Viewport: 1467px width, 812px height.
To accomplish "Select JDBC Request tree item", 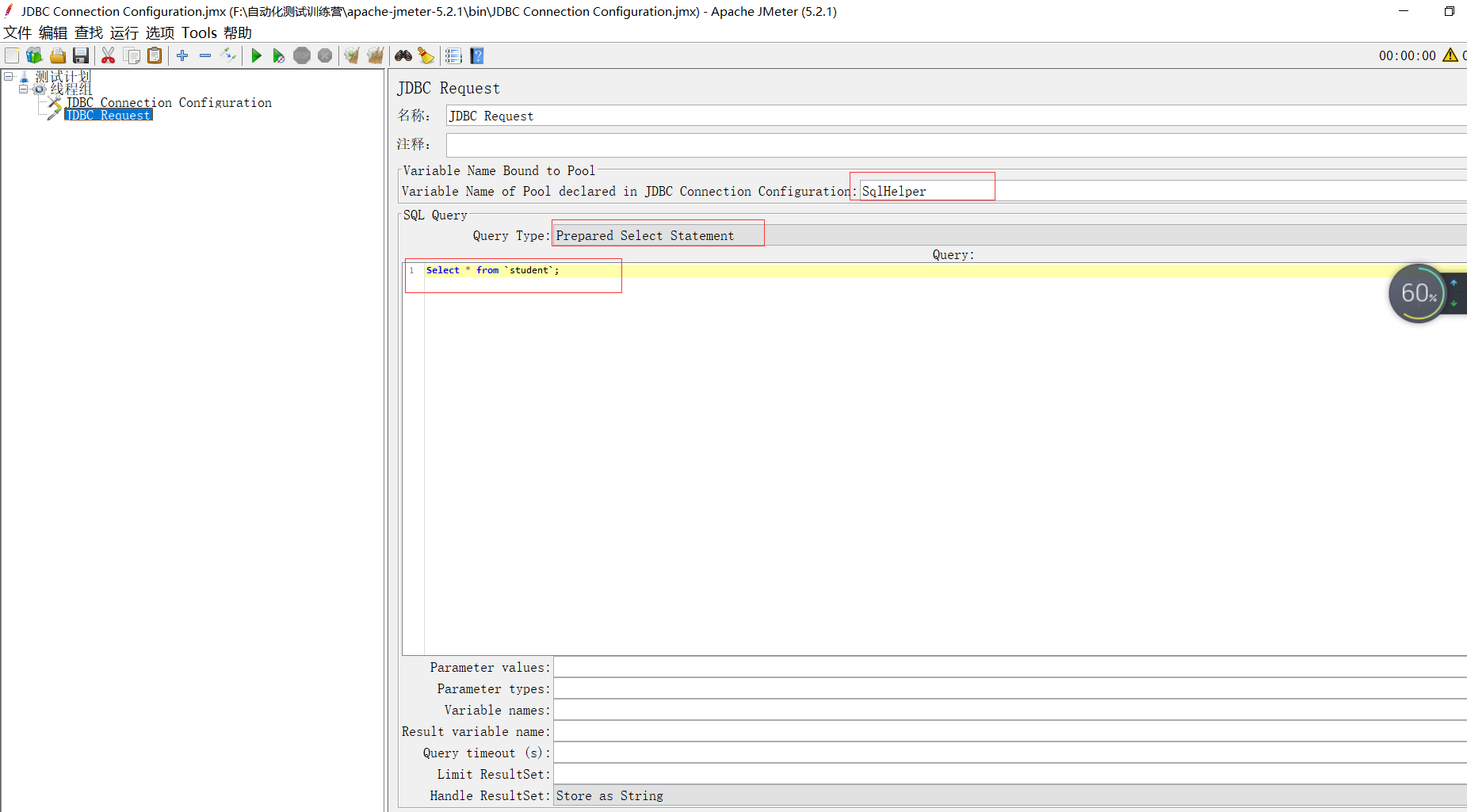I will (109, 115).
